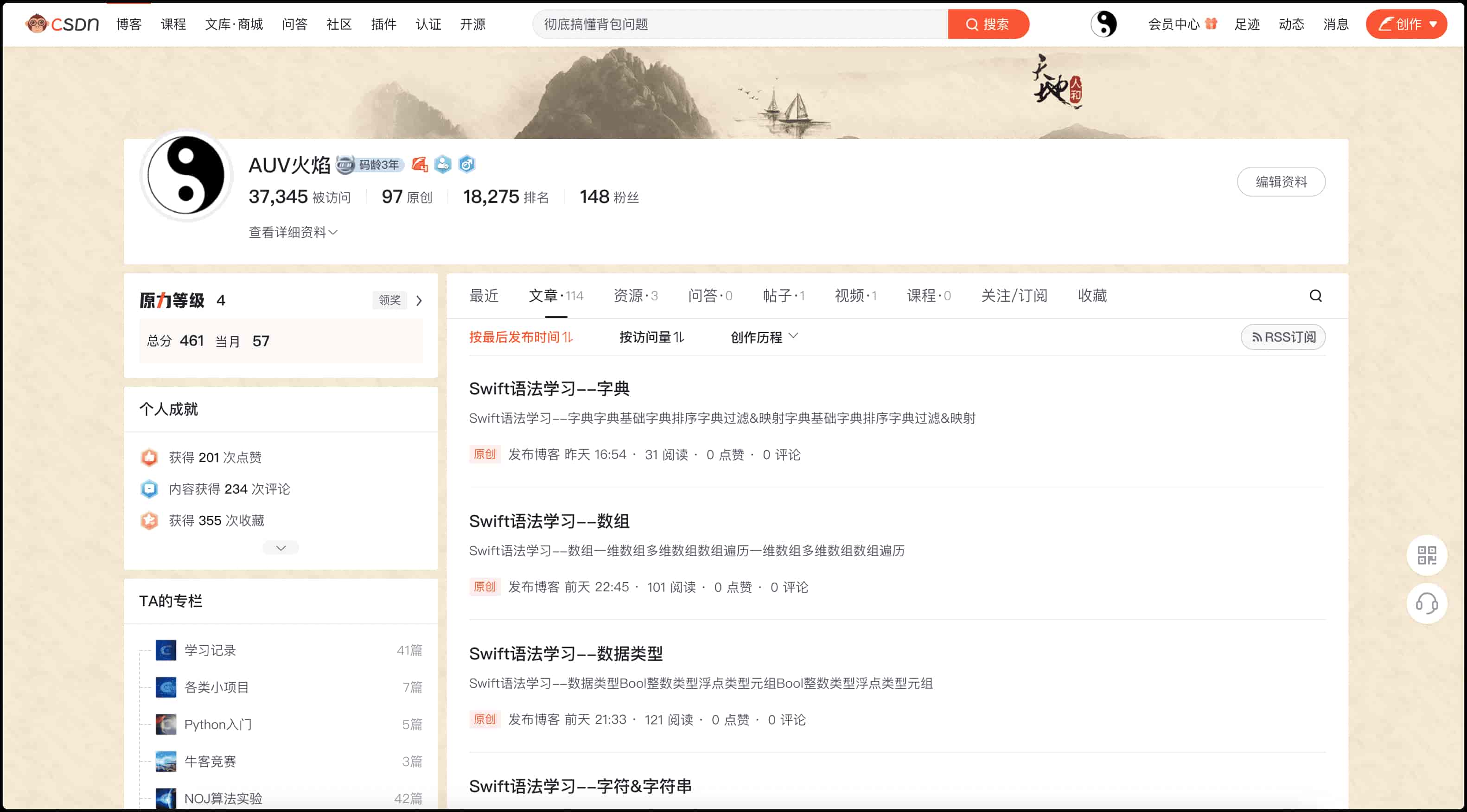Viewport: 1467px width, 812px height.
Task: Open 足迹 link in the header
Action: tap(1247, 24)
